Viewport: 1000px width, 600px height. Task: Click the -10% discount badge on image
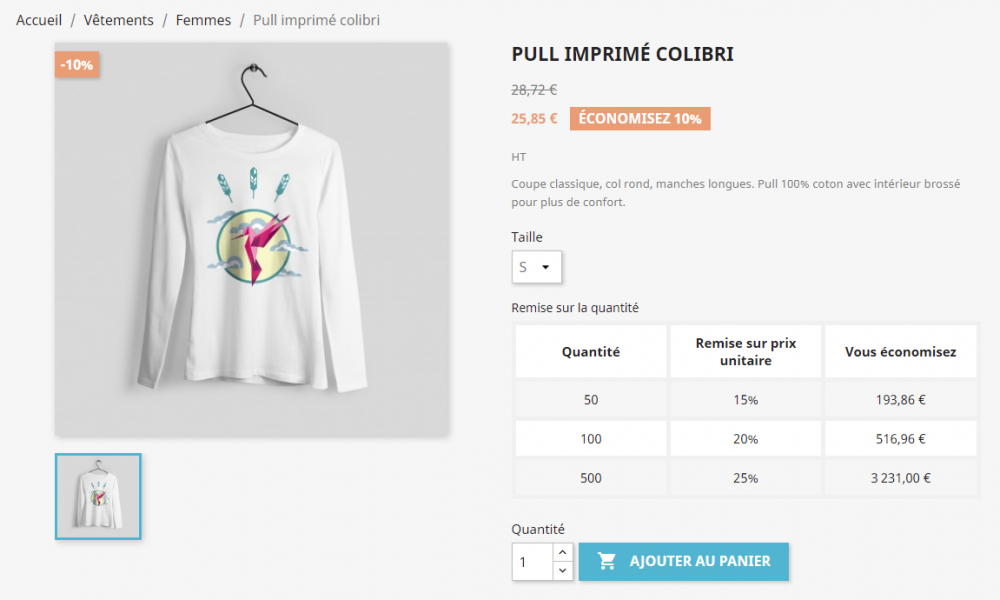(77, 64)
